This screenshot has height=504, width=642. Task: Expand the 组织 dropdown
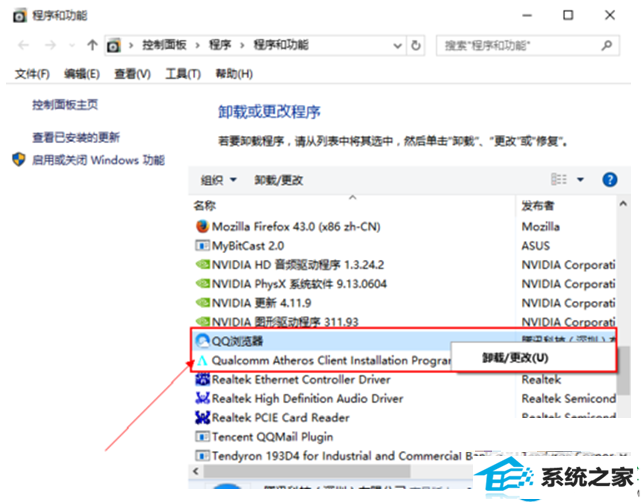219,180
